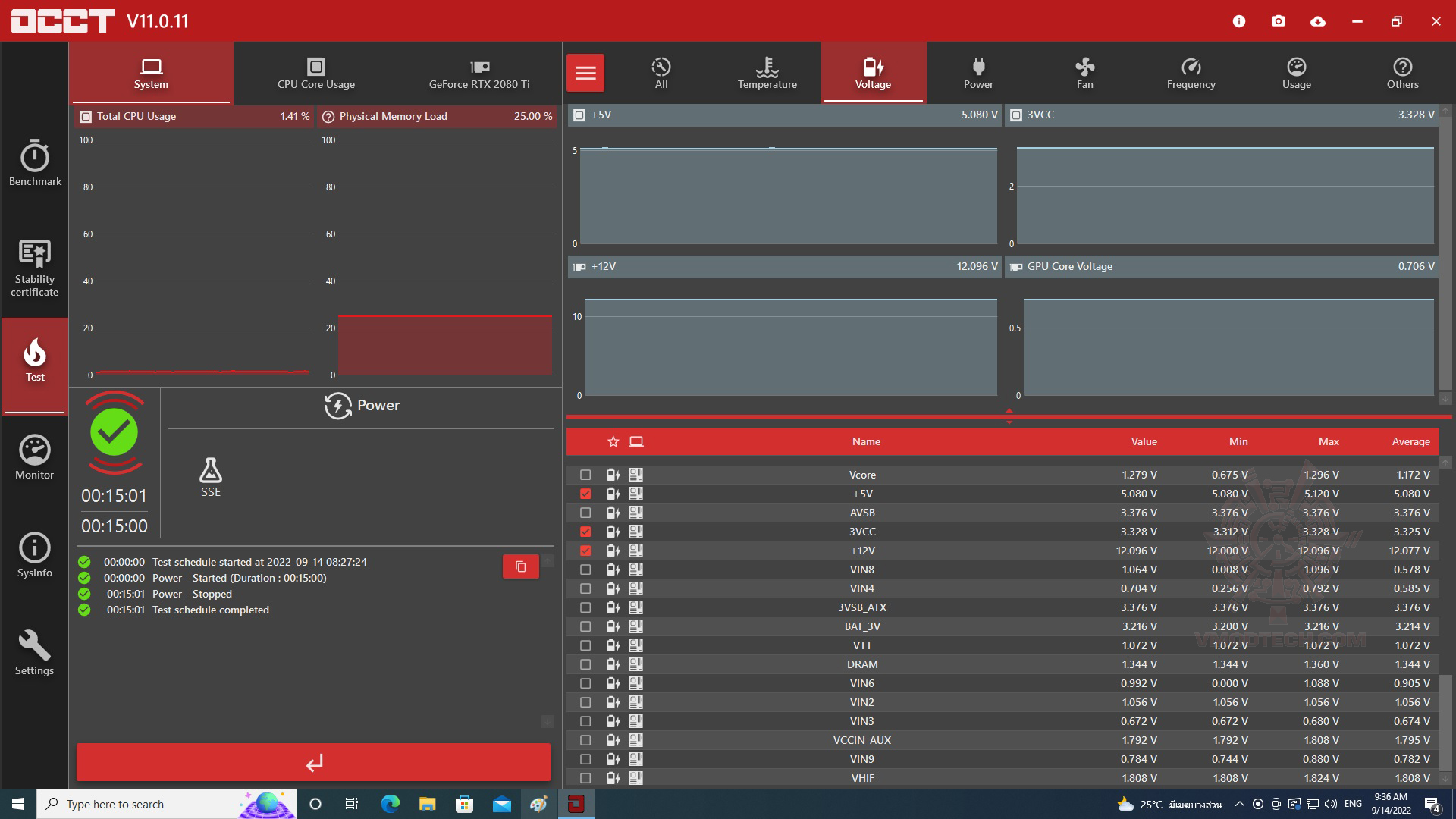Take a screenshot with camera icon
The image size is (1456, 819).
click(x=1279, y=21)
